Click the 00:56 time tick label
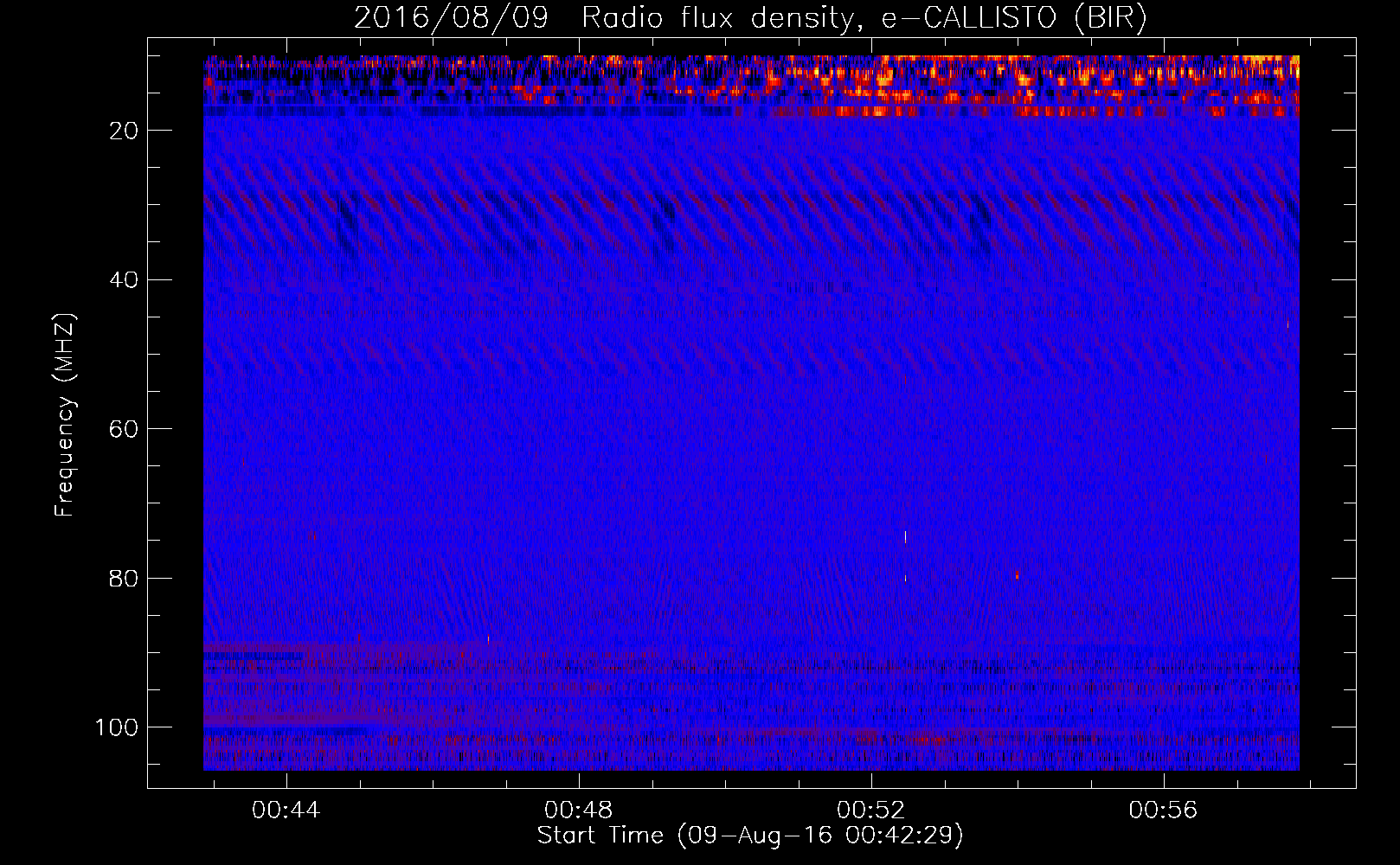Screen dimensions: 1400x865 point(1164,811)
